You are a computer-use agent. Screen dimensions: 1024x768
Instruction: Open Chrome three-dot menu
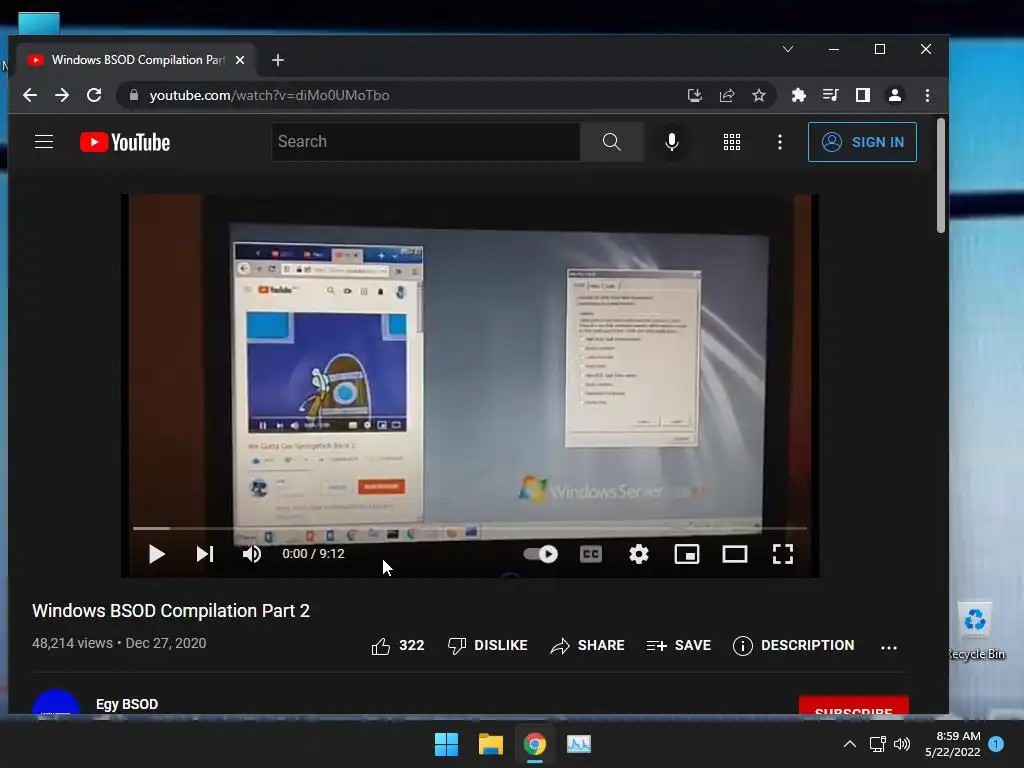(927, 95)
